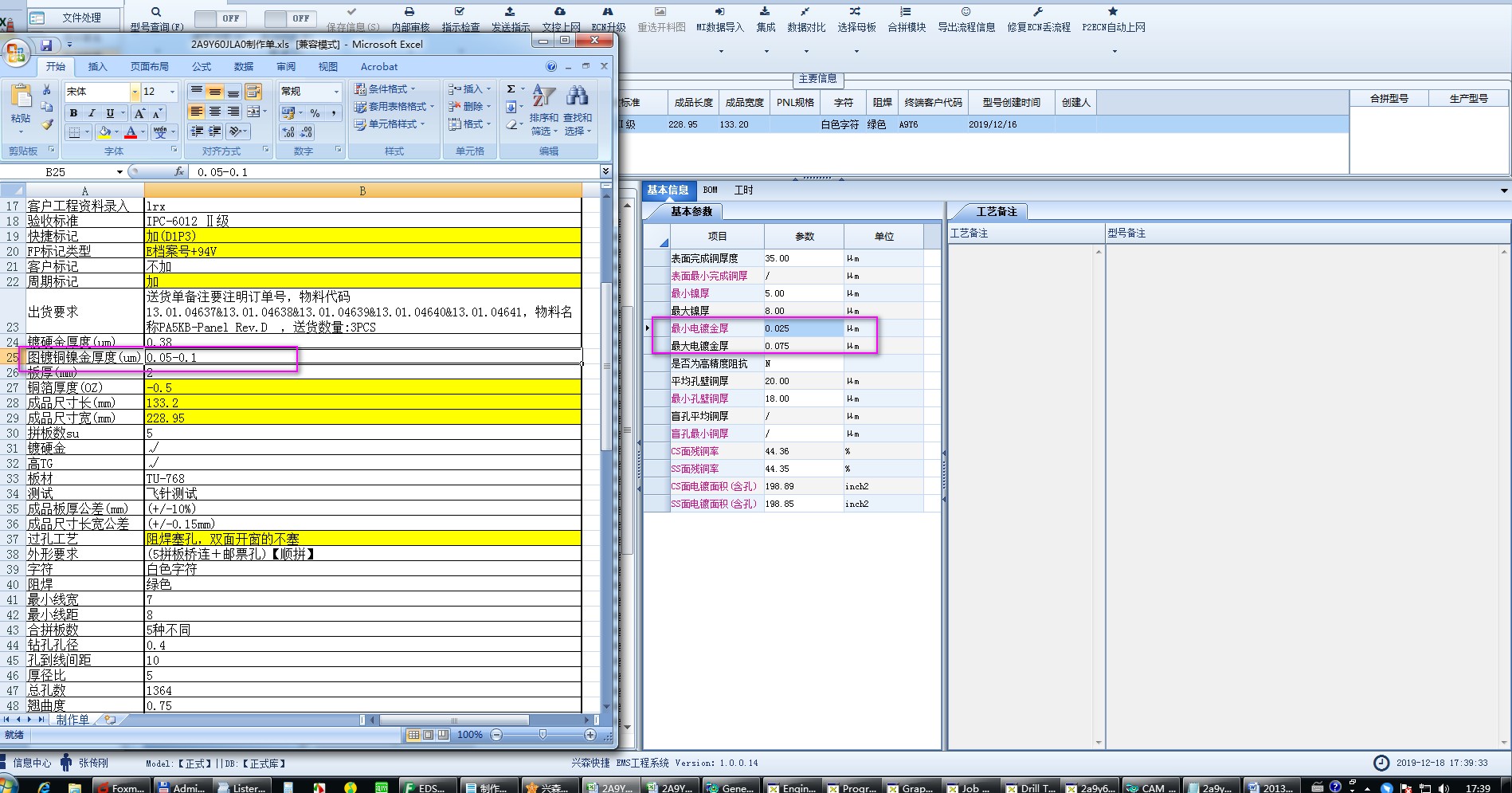Adjust Excel zoom slider handle
Screen dimensions: 1512x793
543,735
